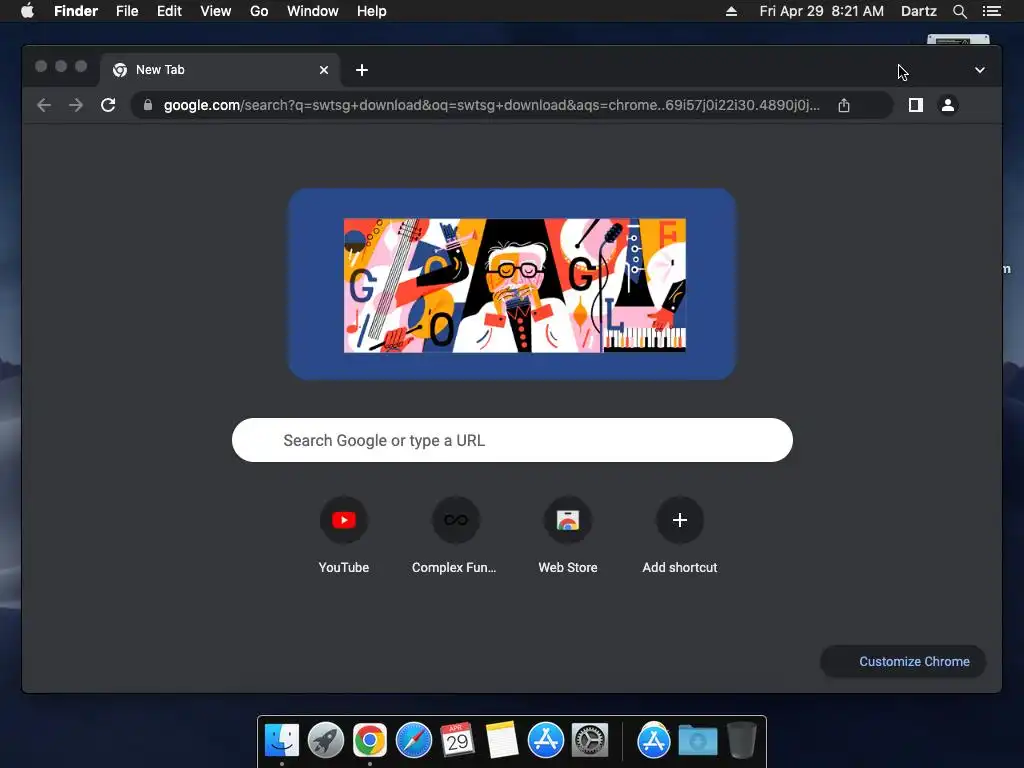Screen dimensions: 1024x768
Task: Open Launchpad rocket in the Dock
Action: coord(326,740)
